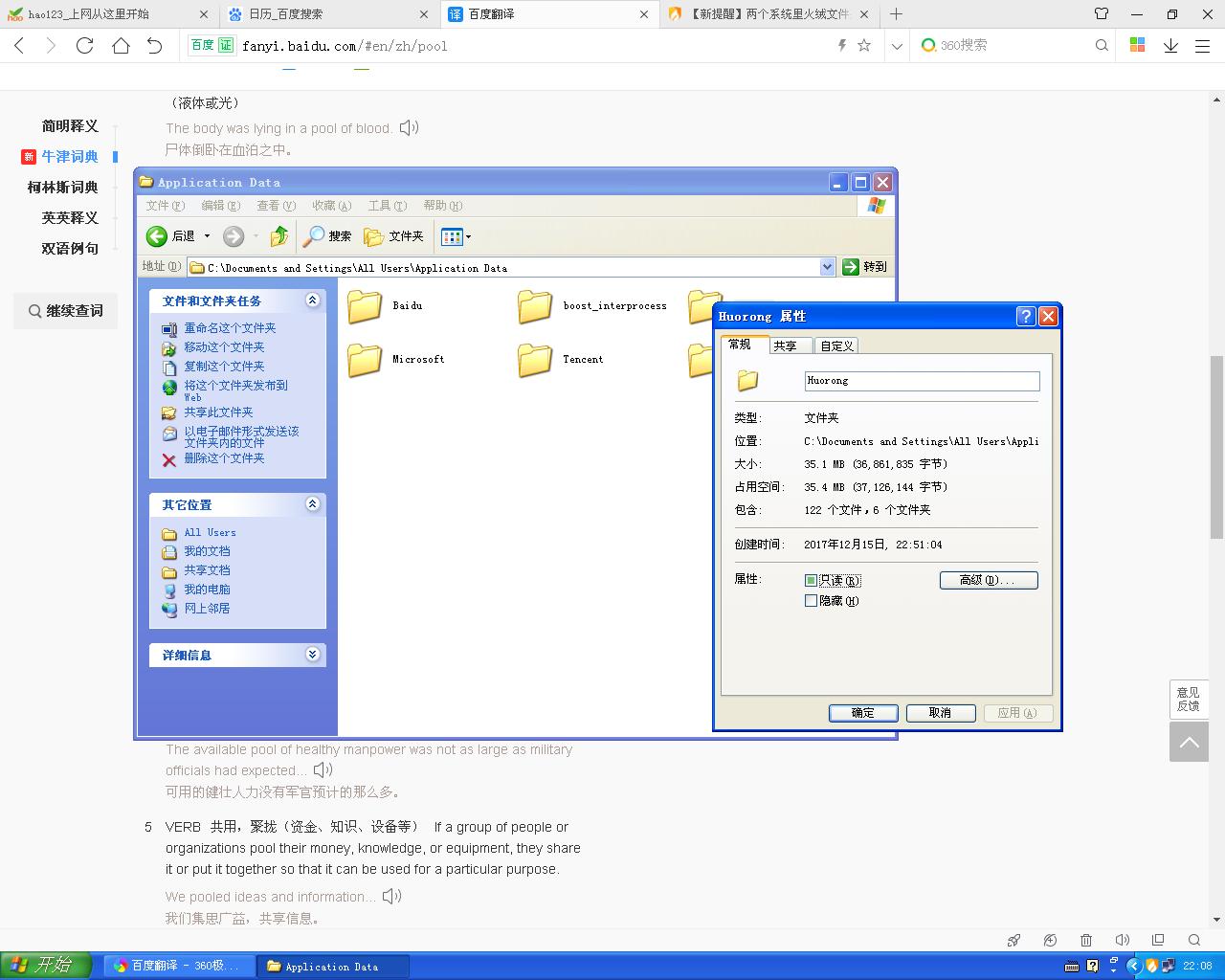
Task: Click the Huorong folder name field
Action: click(x=923, y=381)
